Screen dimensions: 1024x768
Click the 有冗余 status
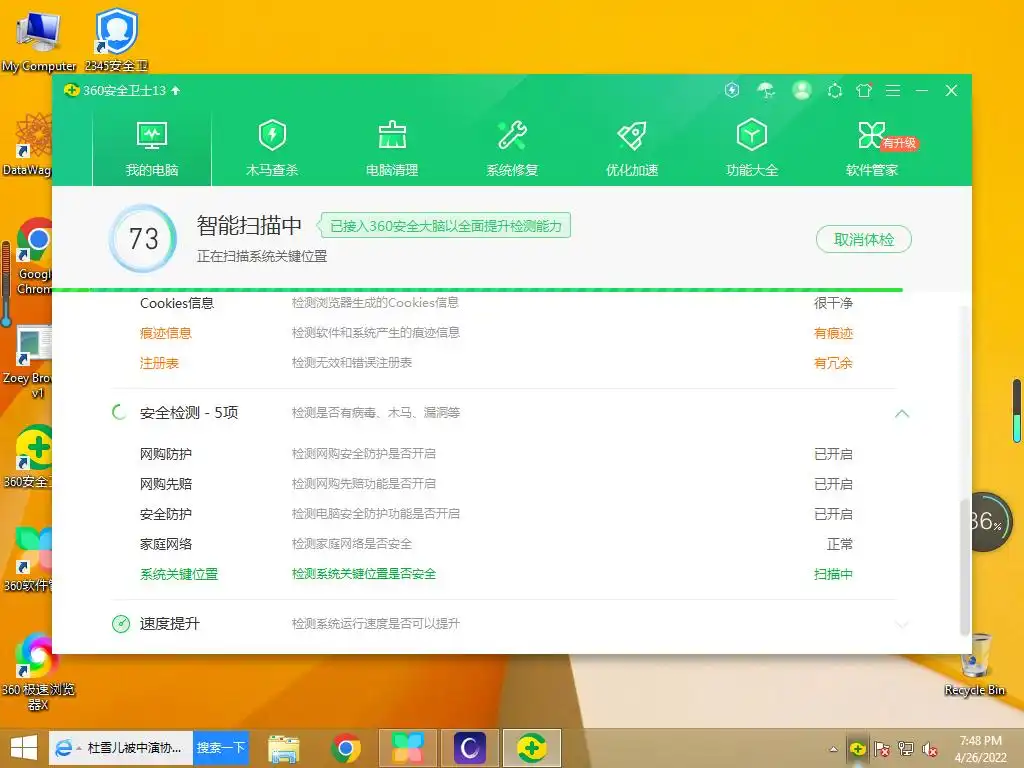click(x=833, y=364)
